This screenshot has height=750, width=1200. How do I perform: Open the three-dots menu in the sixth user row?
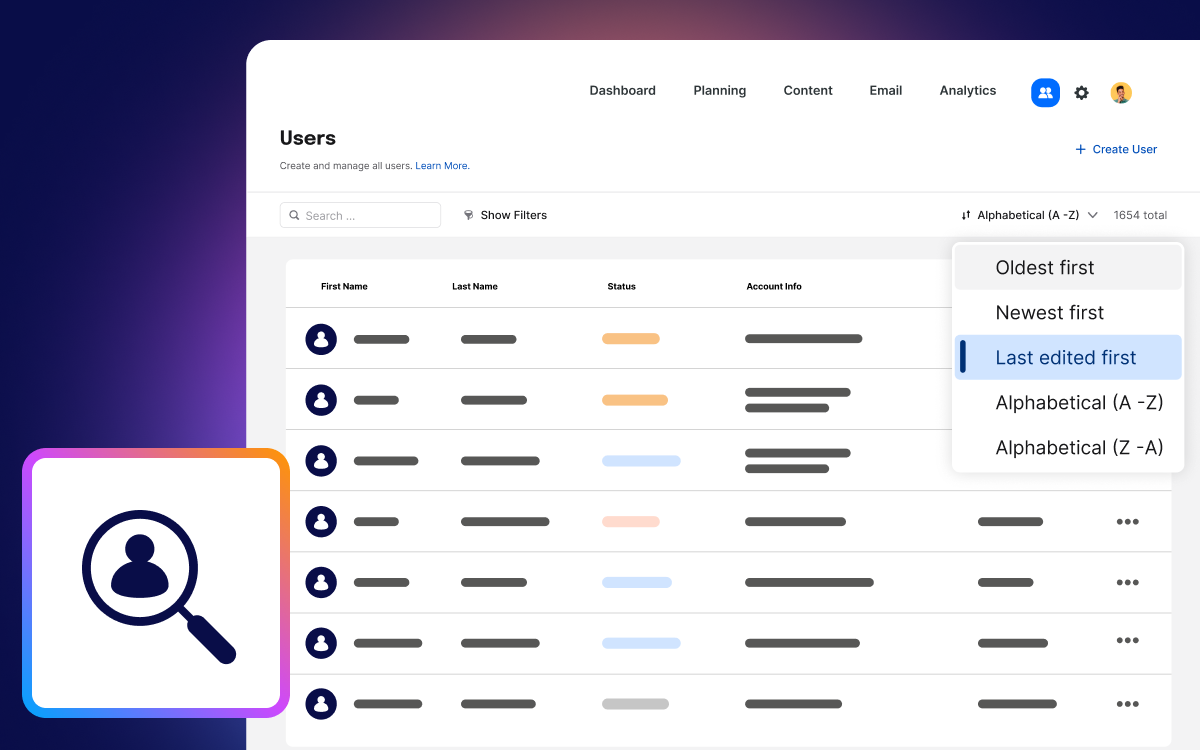[1128, 640]
